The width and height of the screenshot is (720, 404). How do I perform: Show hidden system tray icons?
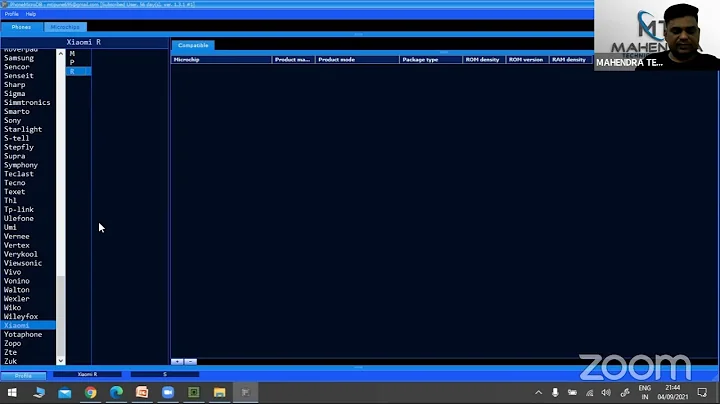(539, 393)
